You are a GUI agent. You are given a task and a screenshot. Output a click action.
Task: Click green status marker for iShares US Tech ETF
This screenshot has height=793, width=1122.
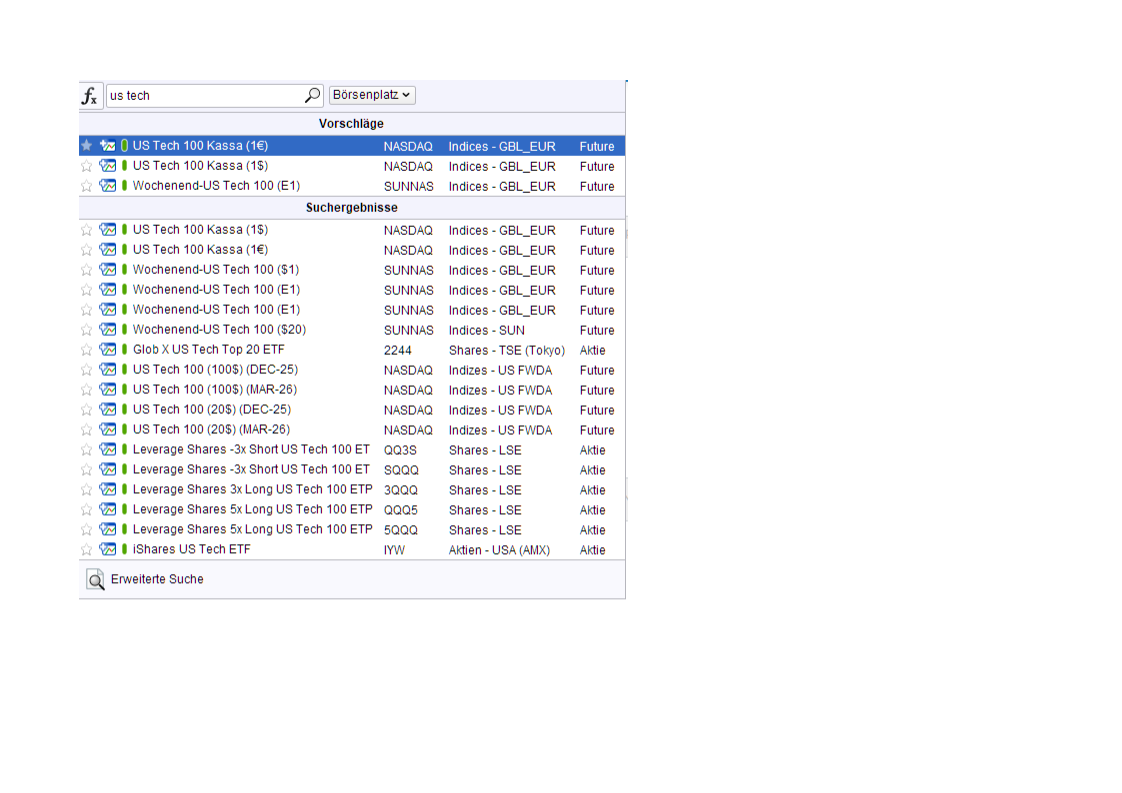(x=125, y=550)
